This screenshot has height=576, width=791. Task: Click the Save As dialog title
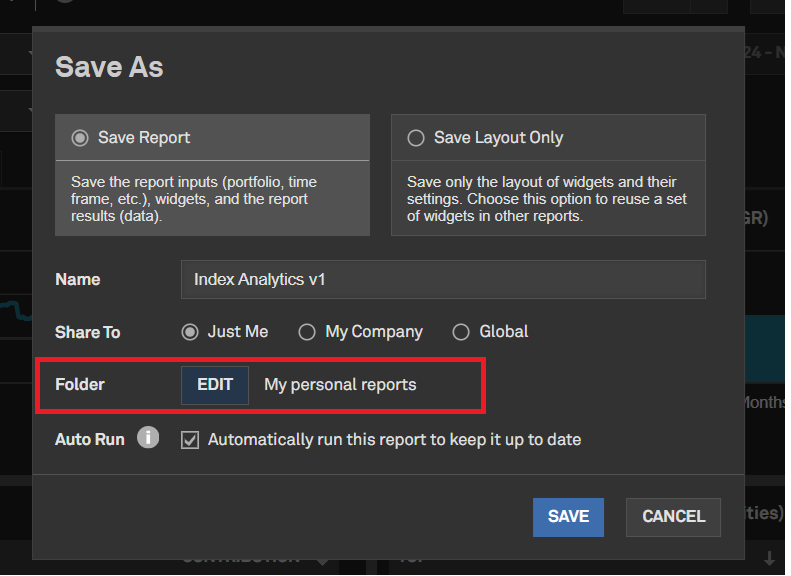109,67
